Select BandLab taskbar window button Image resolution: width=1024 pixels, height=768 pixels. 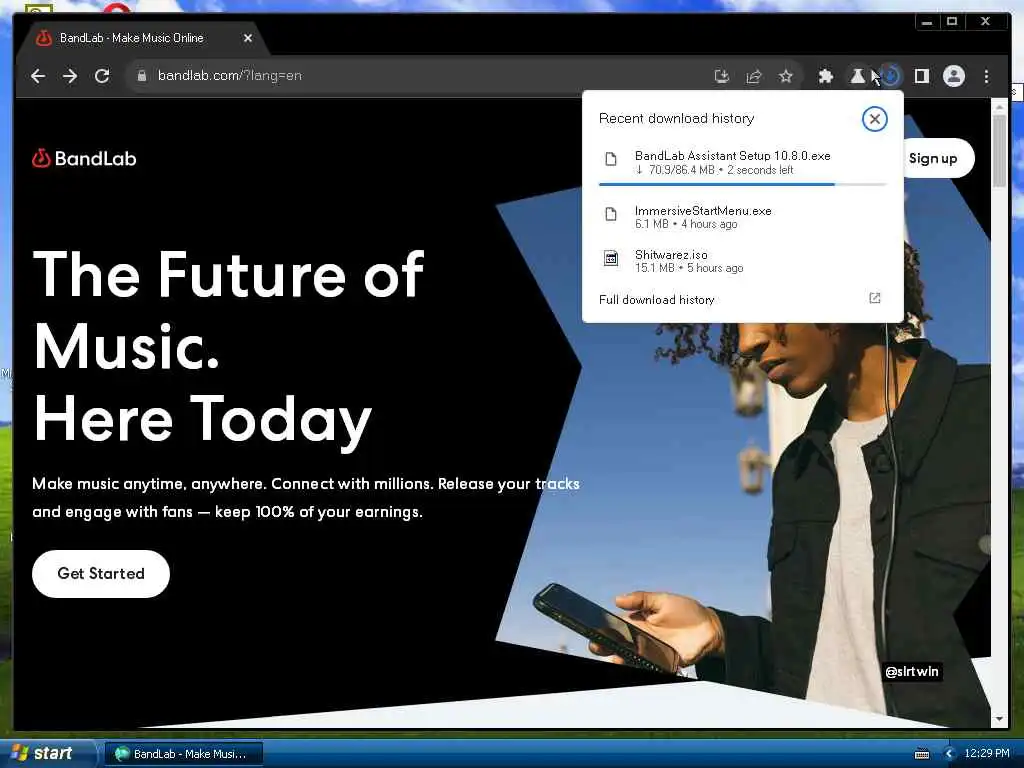(184, 754)
